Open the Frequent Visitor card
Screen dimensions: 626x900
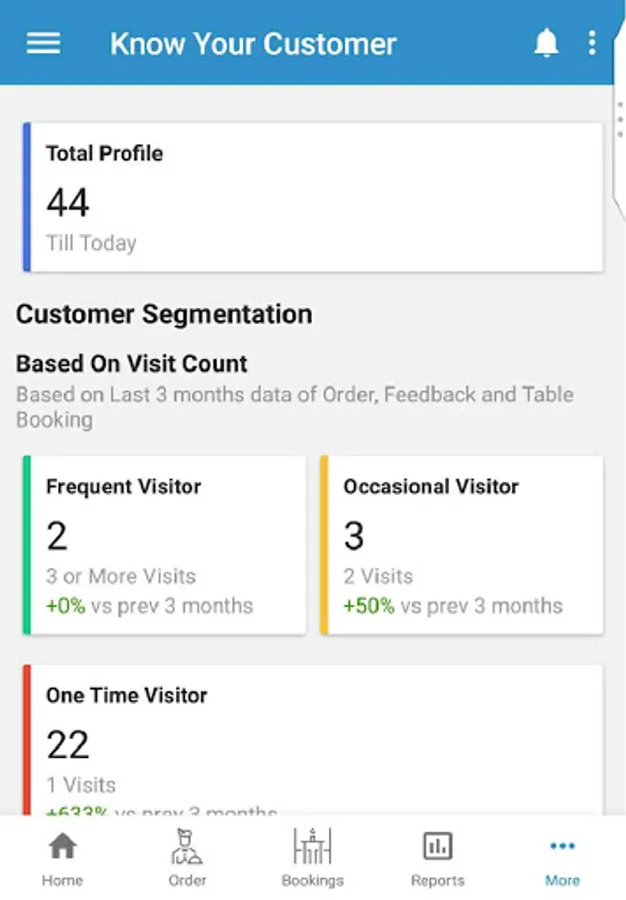point(164,545)
